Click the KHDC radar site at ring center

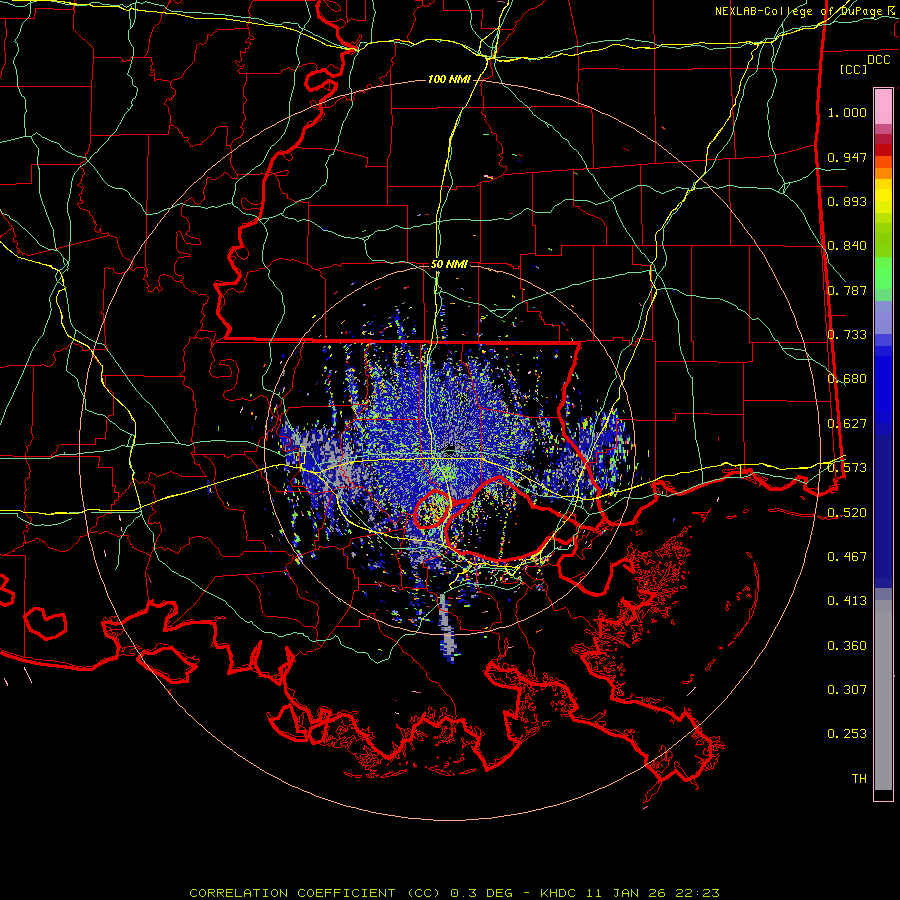(x=450, y=449)
